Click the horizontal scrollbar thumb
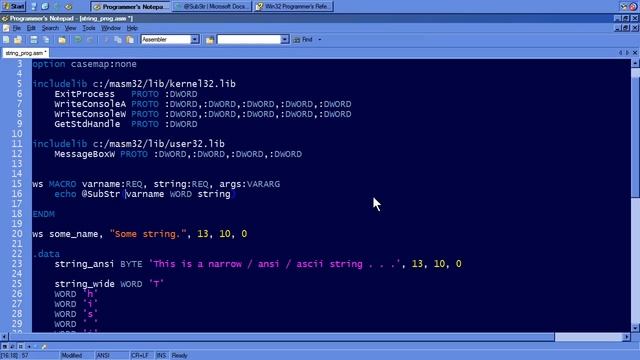The height and width of the screenshot is (360, 640). (x=282, y=337)
